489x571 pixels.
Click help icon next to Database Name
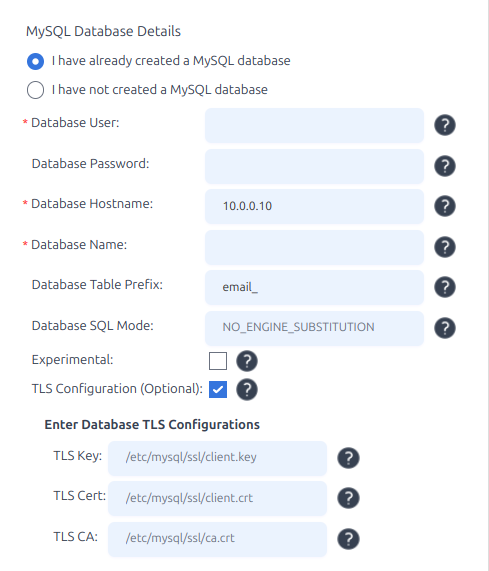pyautogui.click(x=445, y=247)
